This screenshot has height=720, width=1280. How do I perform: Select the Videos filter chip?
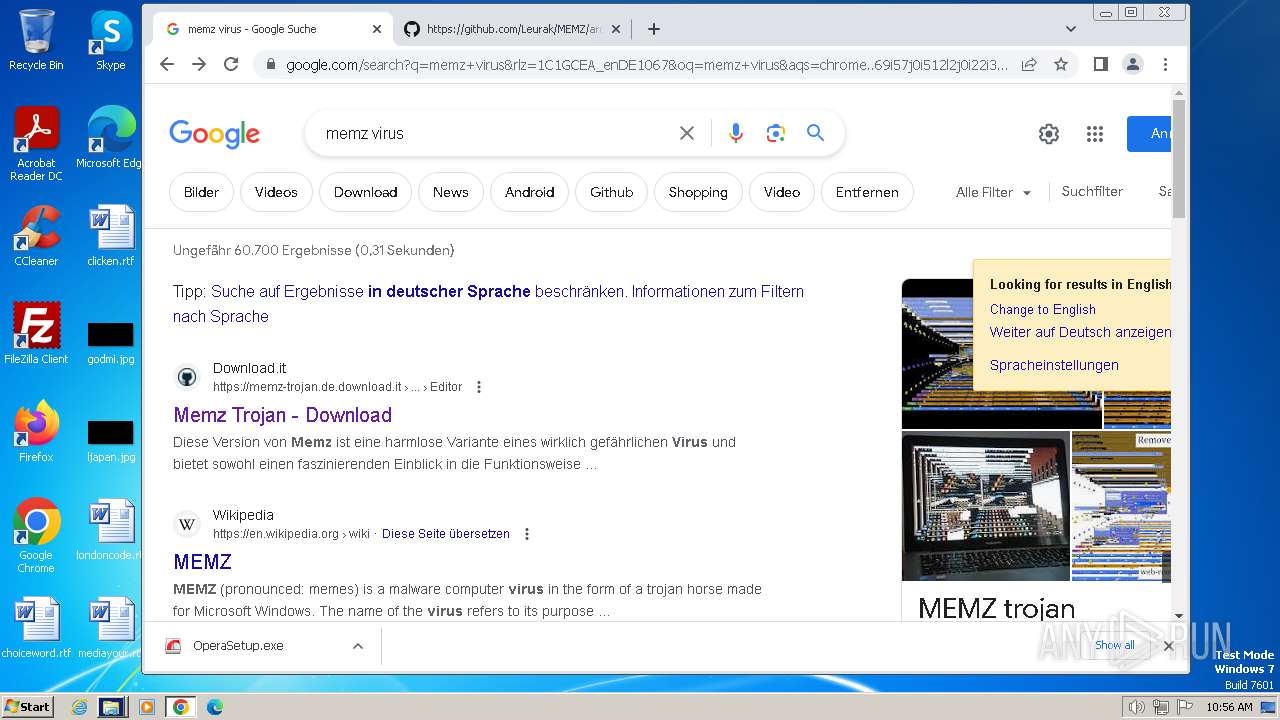276,192
